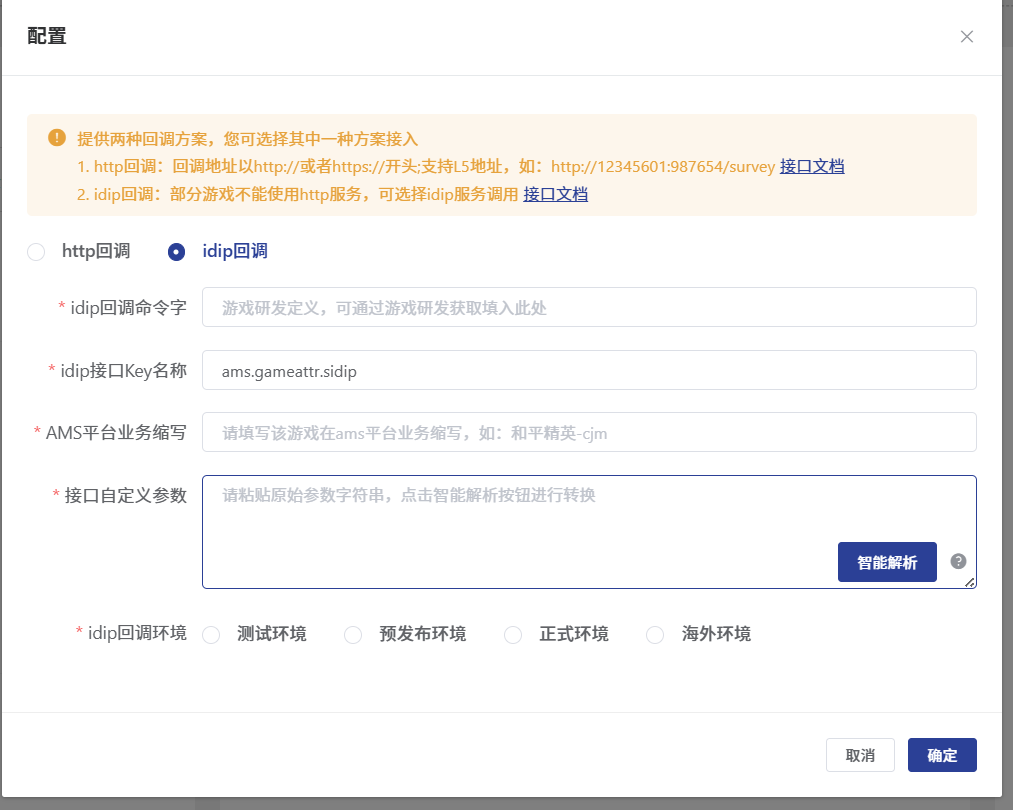
Task: Pick the 海外环境 radio button
Action: [x=655, y=635]
